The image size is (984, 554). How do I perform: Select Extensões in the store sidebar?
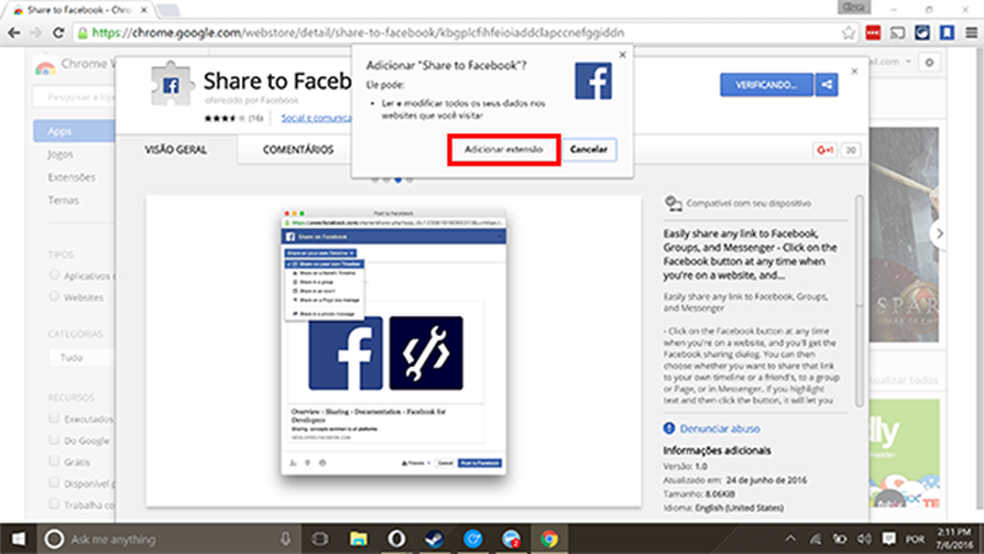72,177
